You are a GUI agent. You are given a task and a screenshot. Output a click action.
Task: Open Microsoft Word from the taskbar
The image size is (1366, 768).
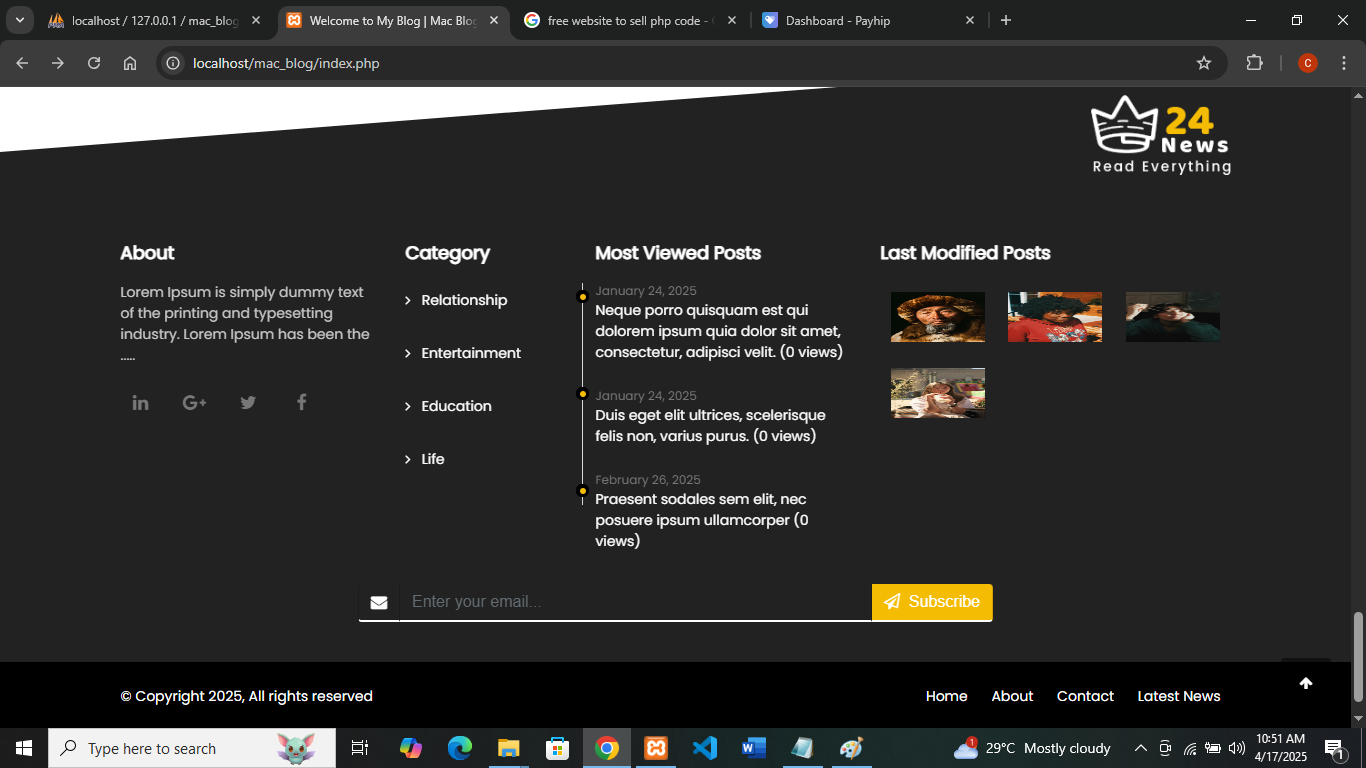click(x=754, y=748)
